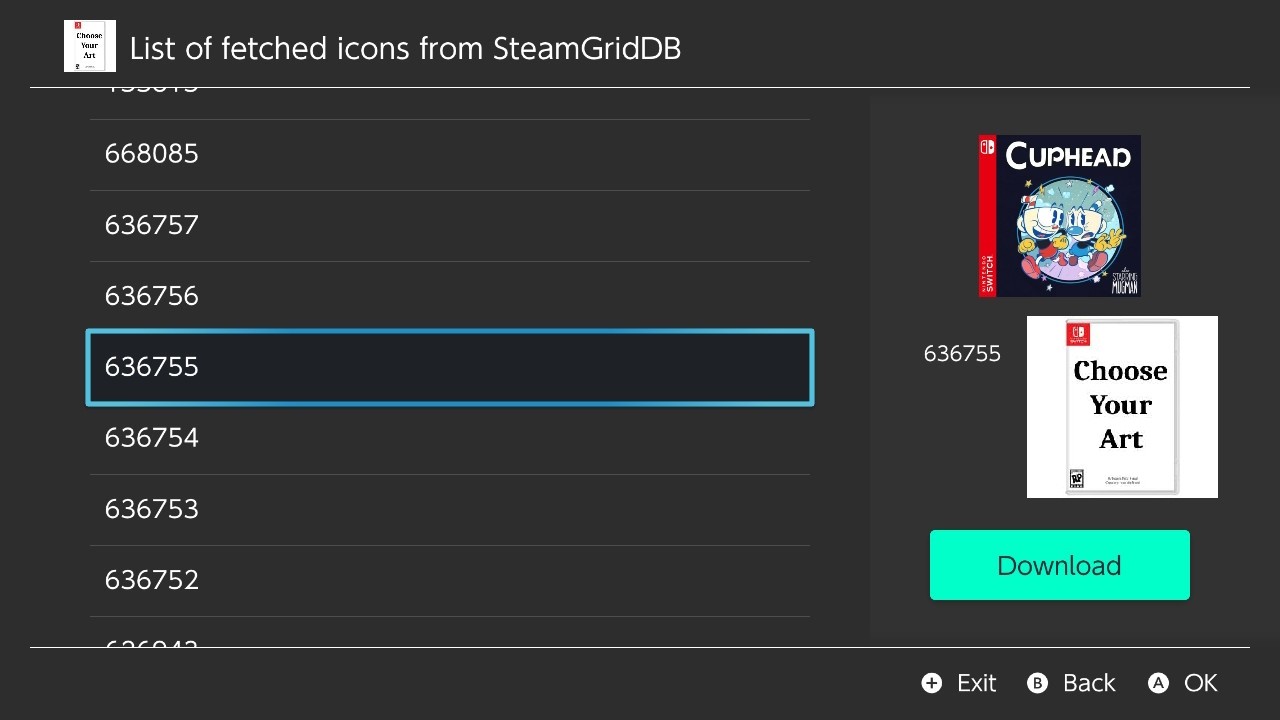
Task: Click the Exit label in footer
Action: pyautogui.click(x=976, y=683)
